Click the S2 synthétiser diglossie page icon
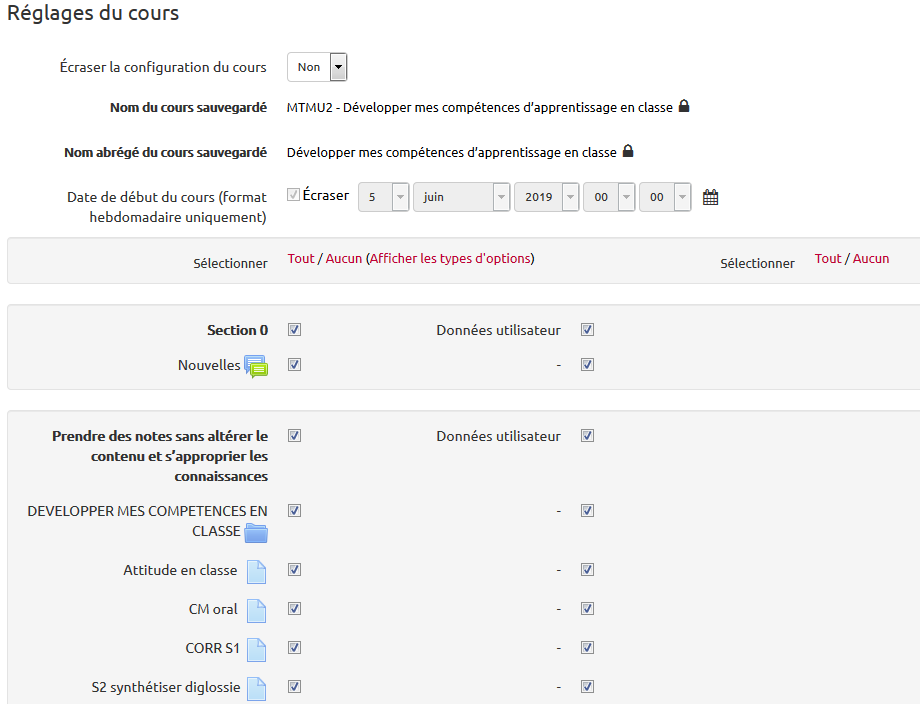Image resolution: width=920 pixels, height=704 pixels. coord(257,688)
